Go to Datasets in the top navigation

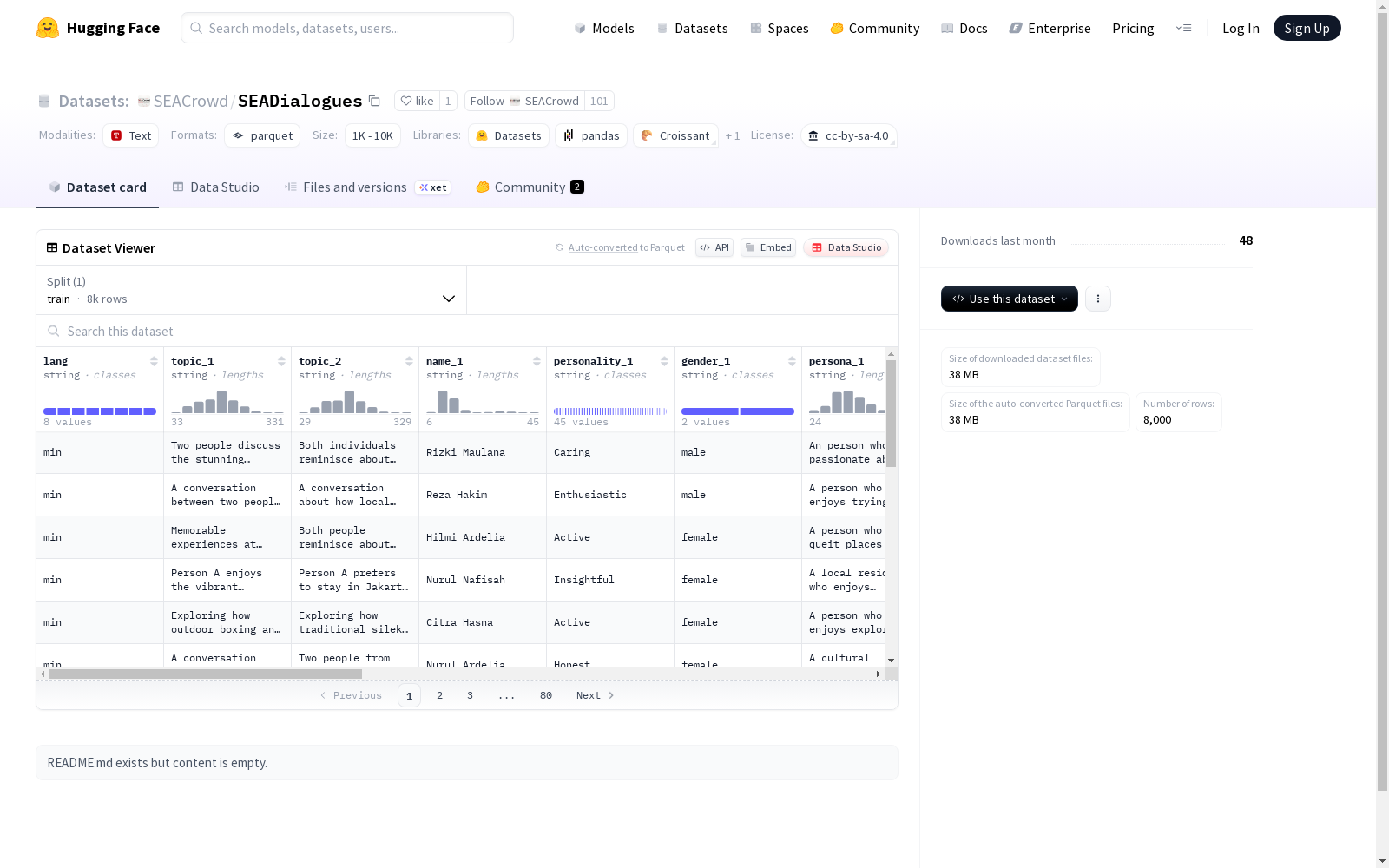pyautogui.click(x=692, y=28)
